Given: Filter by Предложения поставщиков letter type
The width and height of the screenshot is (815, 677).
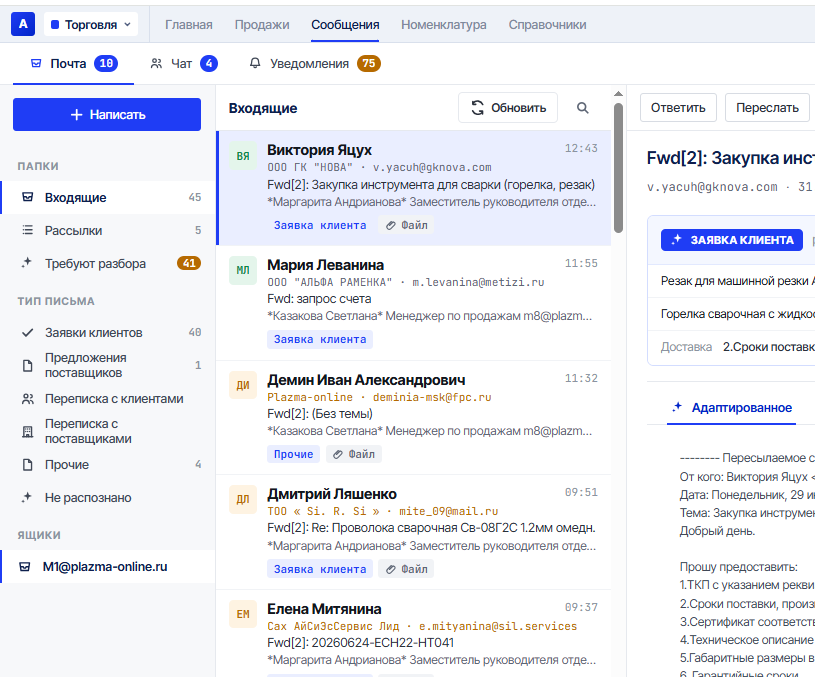Looking at the screenshot, I should [108, 366].
